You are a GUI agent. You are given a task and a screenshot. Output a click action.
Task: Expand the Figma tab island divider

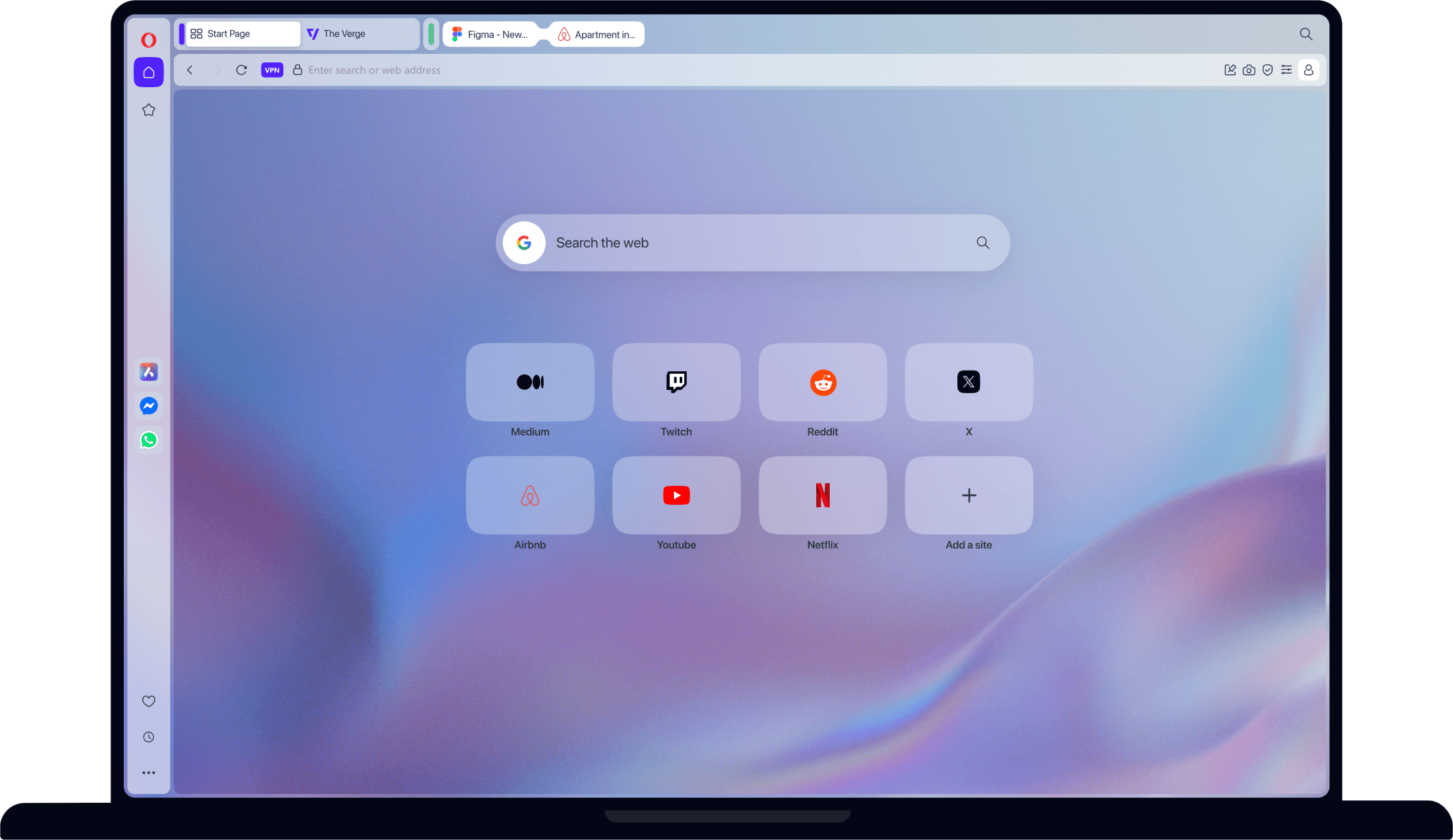pos(432,34)
